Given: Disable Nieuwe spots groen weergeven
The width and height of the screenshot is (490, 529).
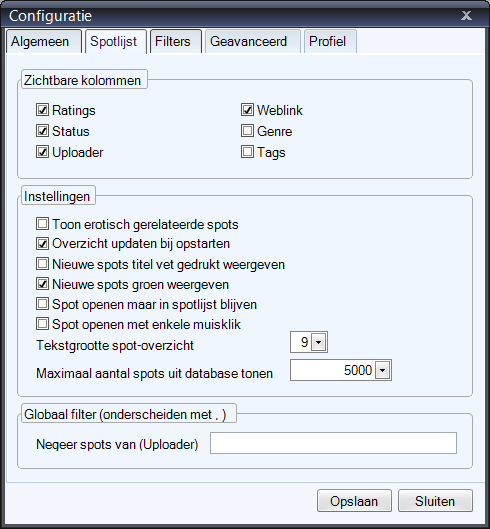Looking at the screenshot, I should 42,284.
